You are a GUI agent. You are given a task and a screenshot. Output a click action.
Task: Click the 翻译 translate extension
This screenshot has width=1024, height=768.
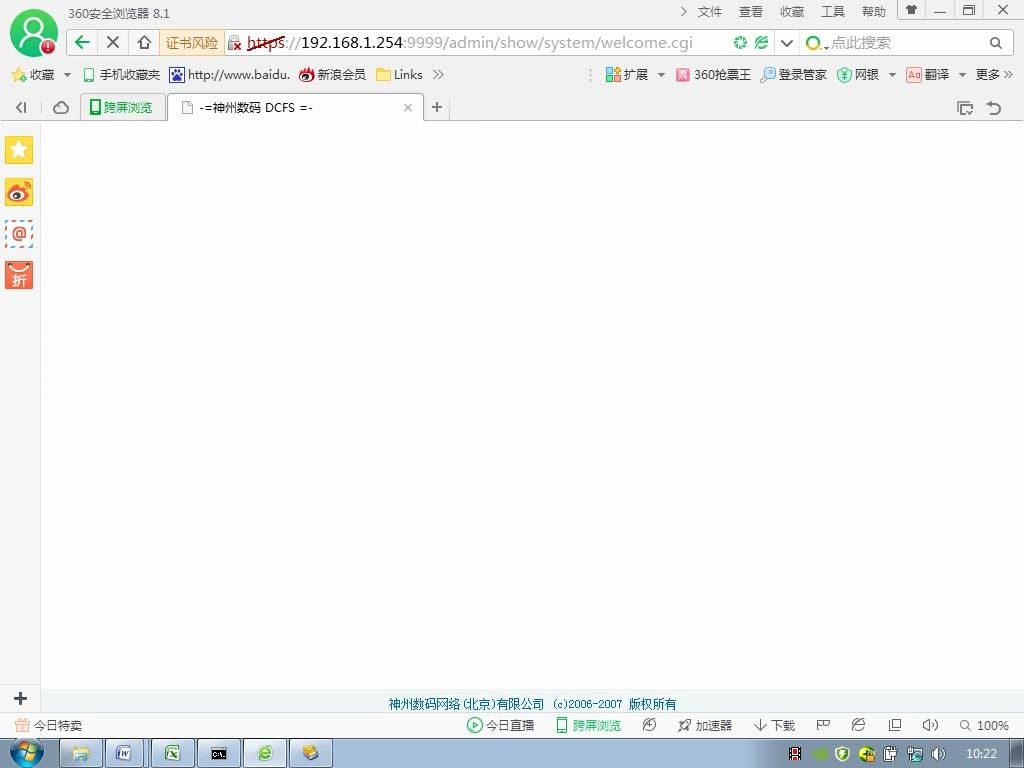(x=927, y=74)
